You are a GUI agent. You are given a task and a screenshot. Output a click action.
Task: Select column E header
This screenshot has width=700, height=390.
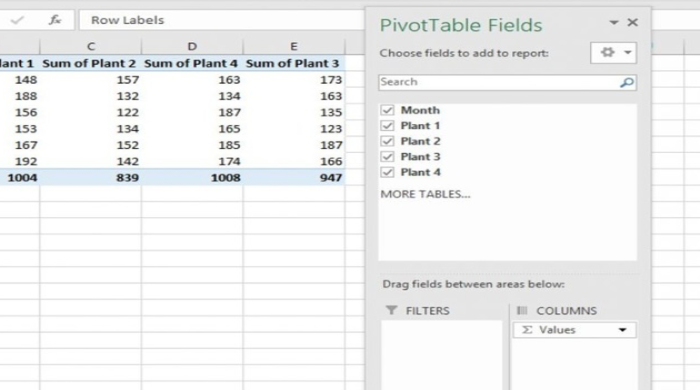294,46
